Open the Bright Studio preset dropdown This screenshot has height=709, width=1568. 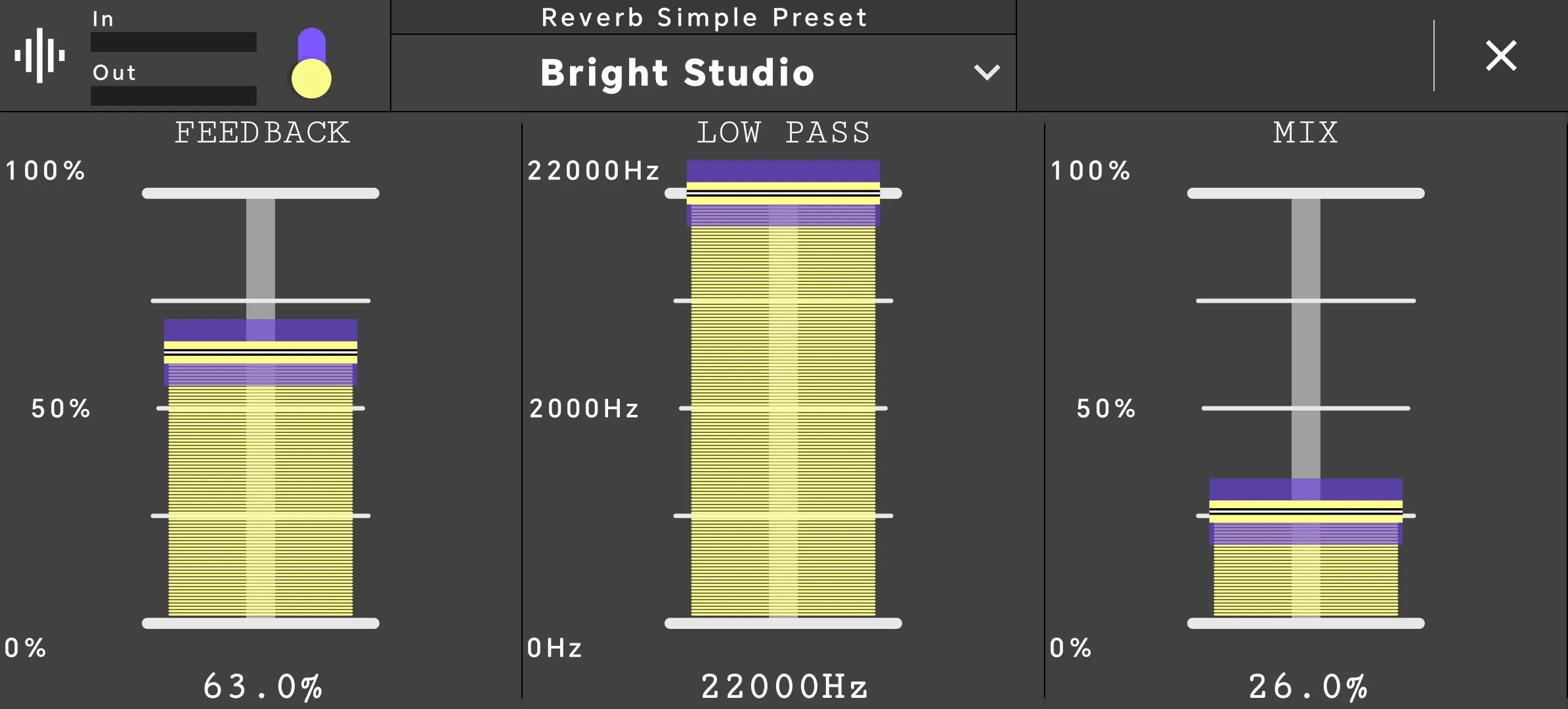[703, 73]
